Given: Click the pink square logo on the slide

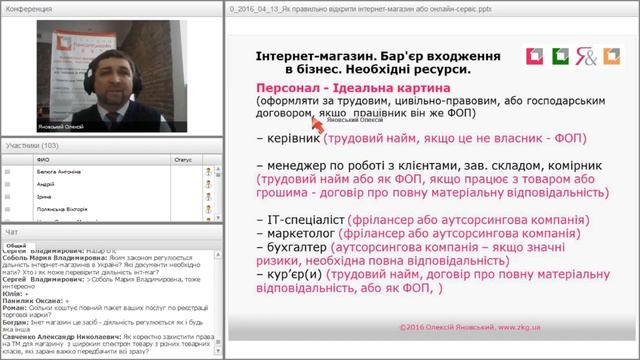Looking at the screenshot, I should pos(535,56).
